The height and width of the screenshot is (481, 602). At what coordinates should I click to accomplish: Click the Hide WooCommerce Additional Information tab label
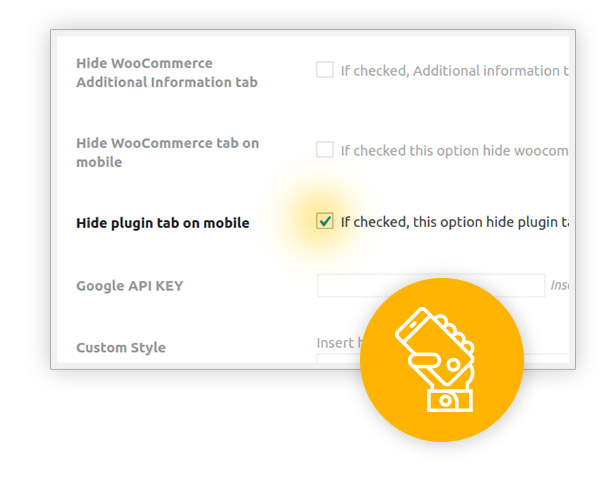click(x=167, y=73)
